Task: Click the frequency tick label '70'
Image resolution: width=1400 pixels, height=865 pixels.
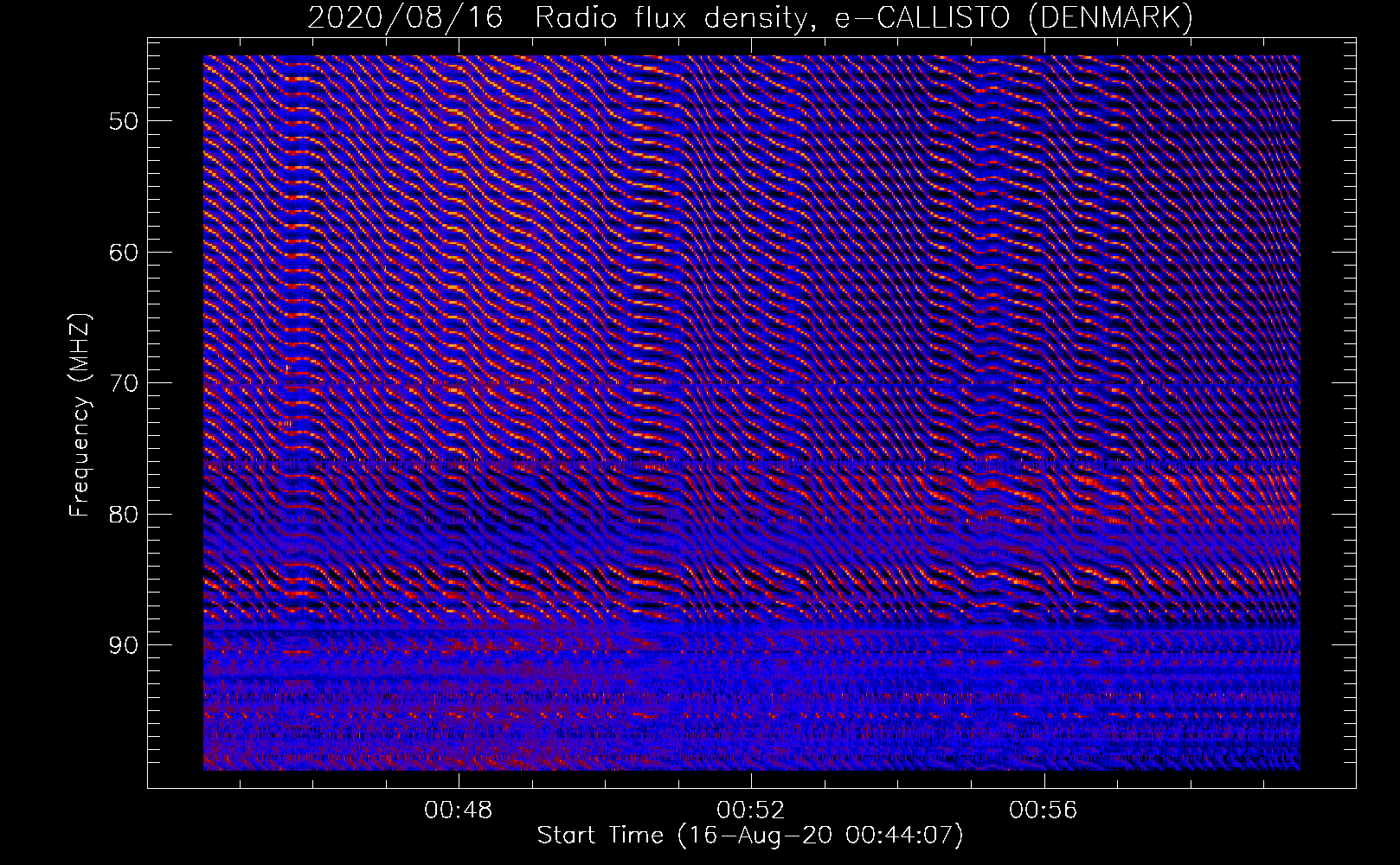Action: 123,382
